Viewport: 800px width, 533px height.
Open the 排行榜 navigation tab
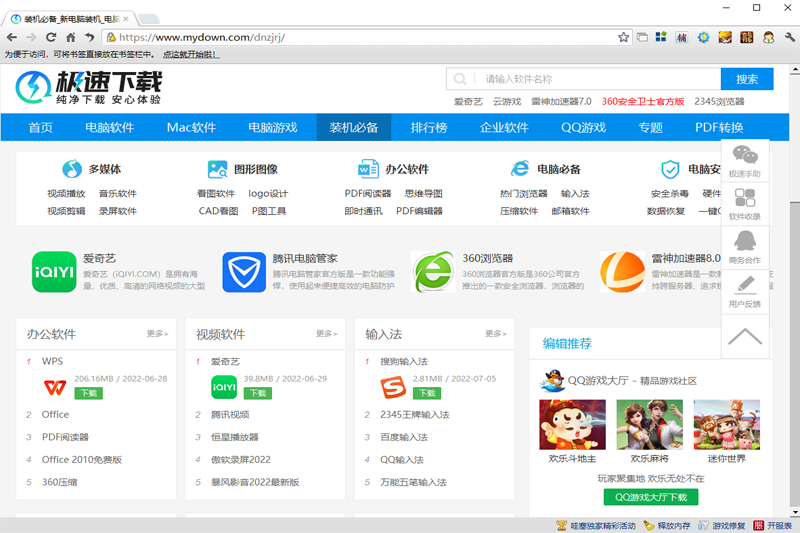coord(429,128)
